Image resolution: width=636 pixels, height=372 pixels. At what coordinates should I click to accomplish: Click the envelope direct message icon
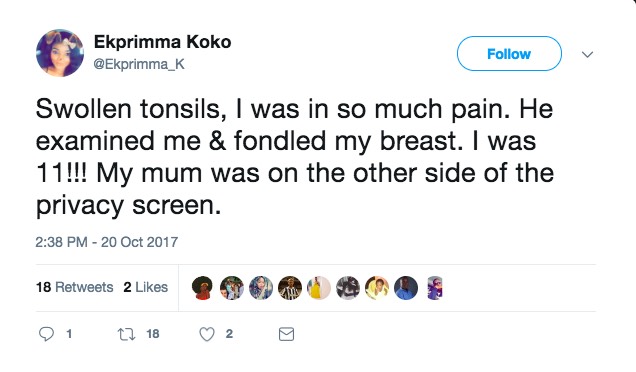[286, 334]
